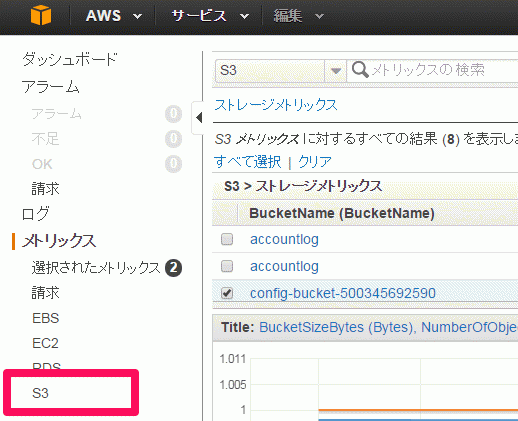Open the S3 namespace combo box
This screenshot has width=518, height=421.
[280, 70]
